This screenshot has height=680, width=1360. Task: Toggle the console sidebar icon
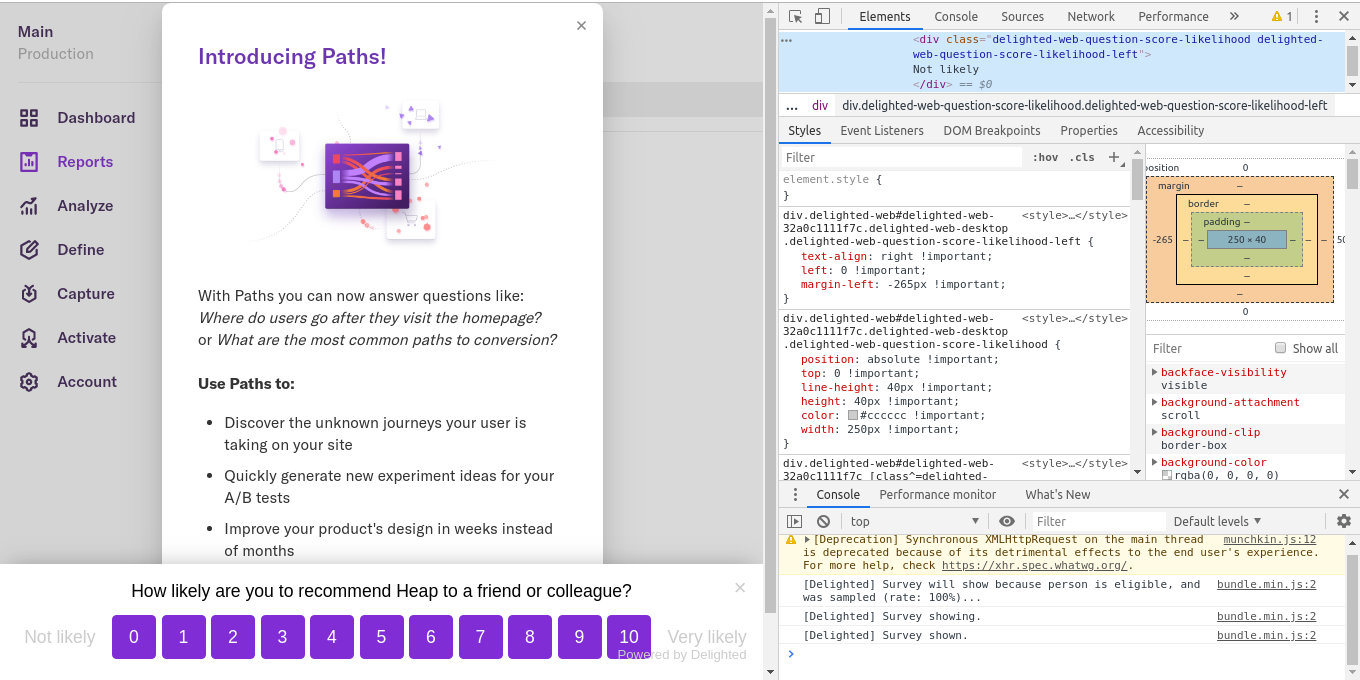(x=795, y=521)
